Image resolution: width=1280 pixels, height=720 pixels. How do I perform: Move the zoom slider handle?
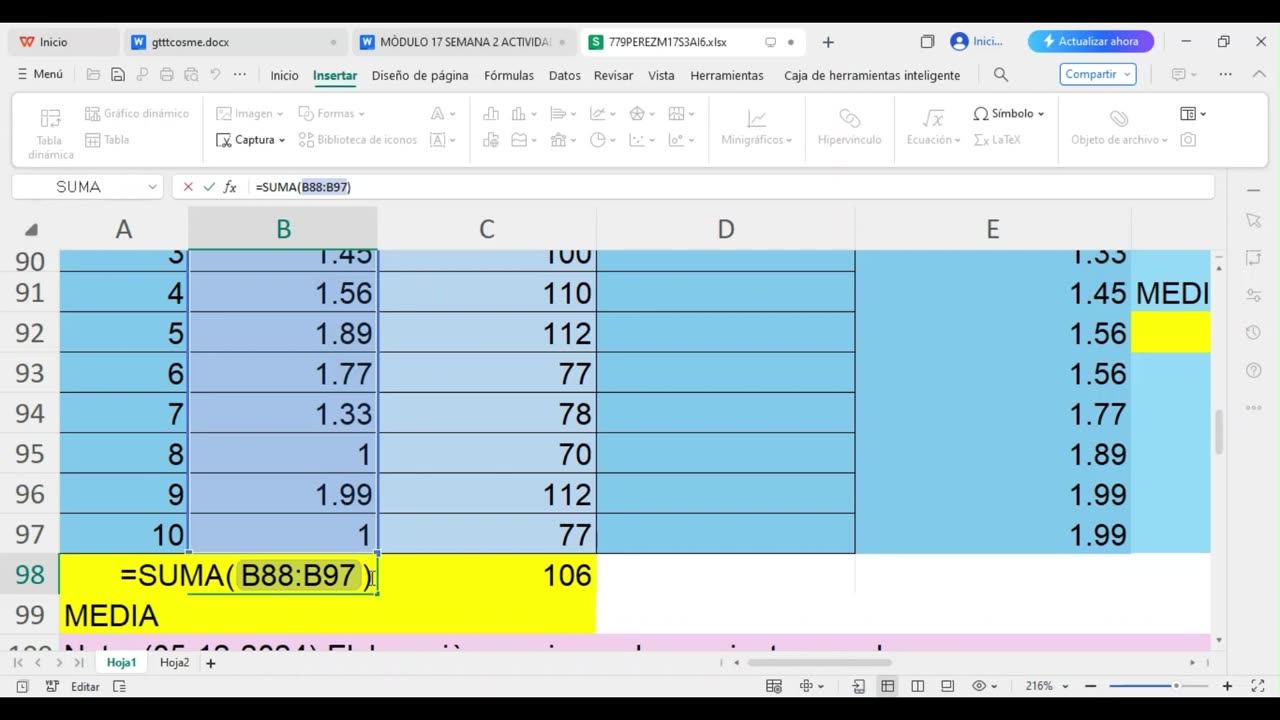point(1176,686)
